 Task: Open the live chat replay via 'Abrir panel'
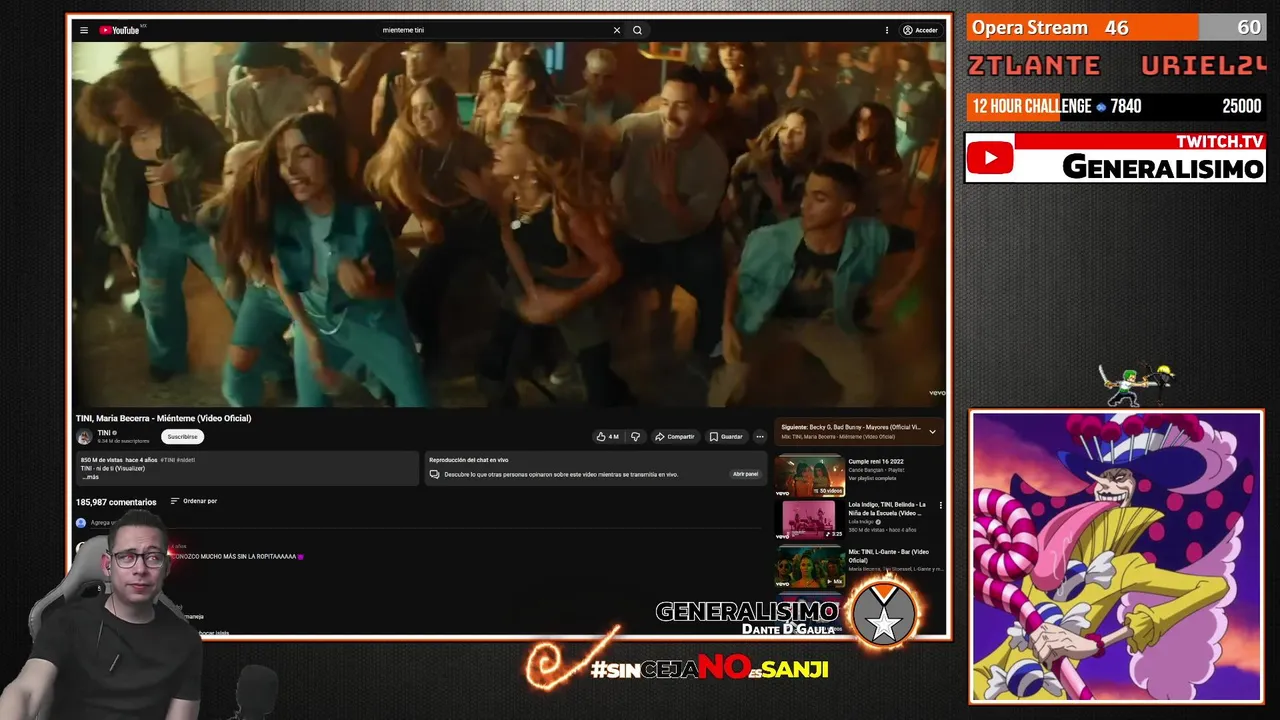tap(745, 474)
